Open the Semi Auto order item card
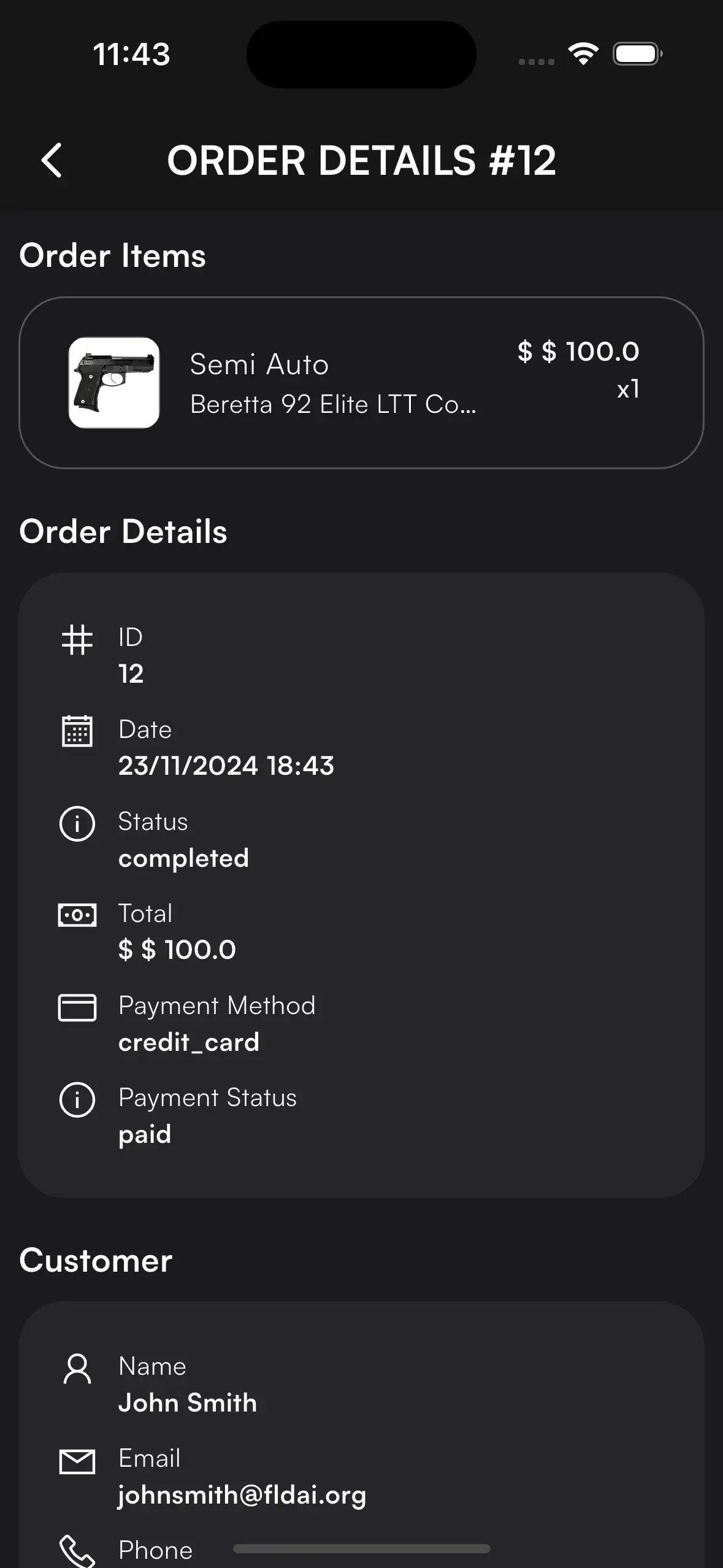The image size is (723, 1568). [x=361, y=383]
